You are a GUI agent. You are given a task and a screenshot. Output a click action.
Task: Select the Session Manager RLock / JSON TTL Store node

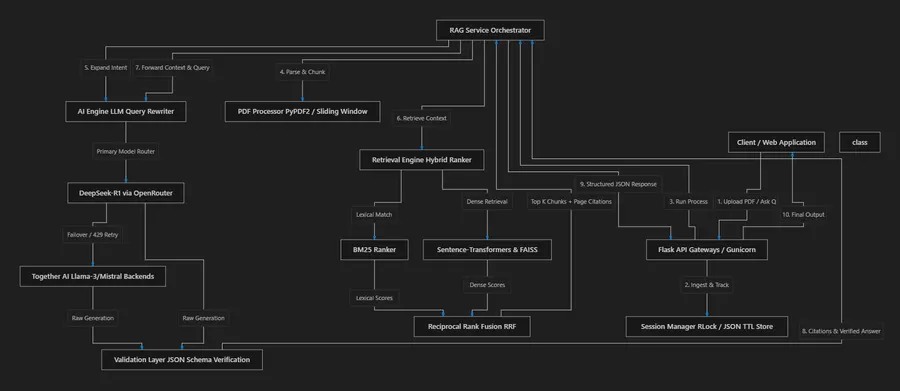coord(707,326)
